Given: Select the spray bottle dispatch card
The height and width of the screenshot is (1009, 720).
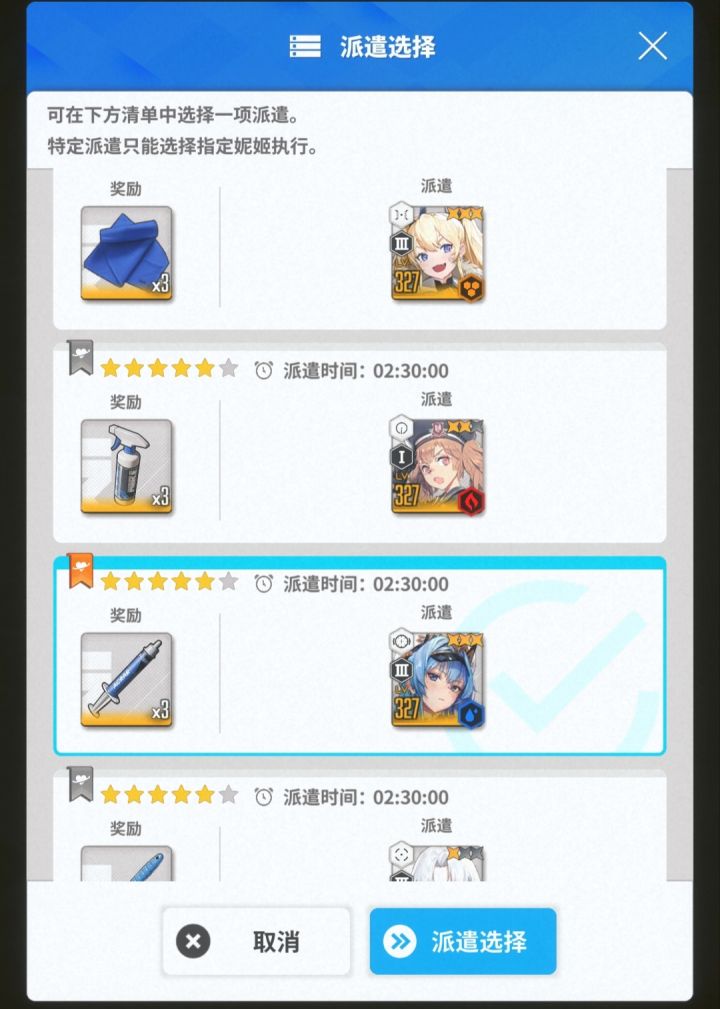Looking at the screenshot, I should pos(360,443).
